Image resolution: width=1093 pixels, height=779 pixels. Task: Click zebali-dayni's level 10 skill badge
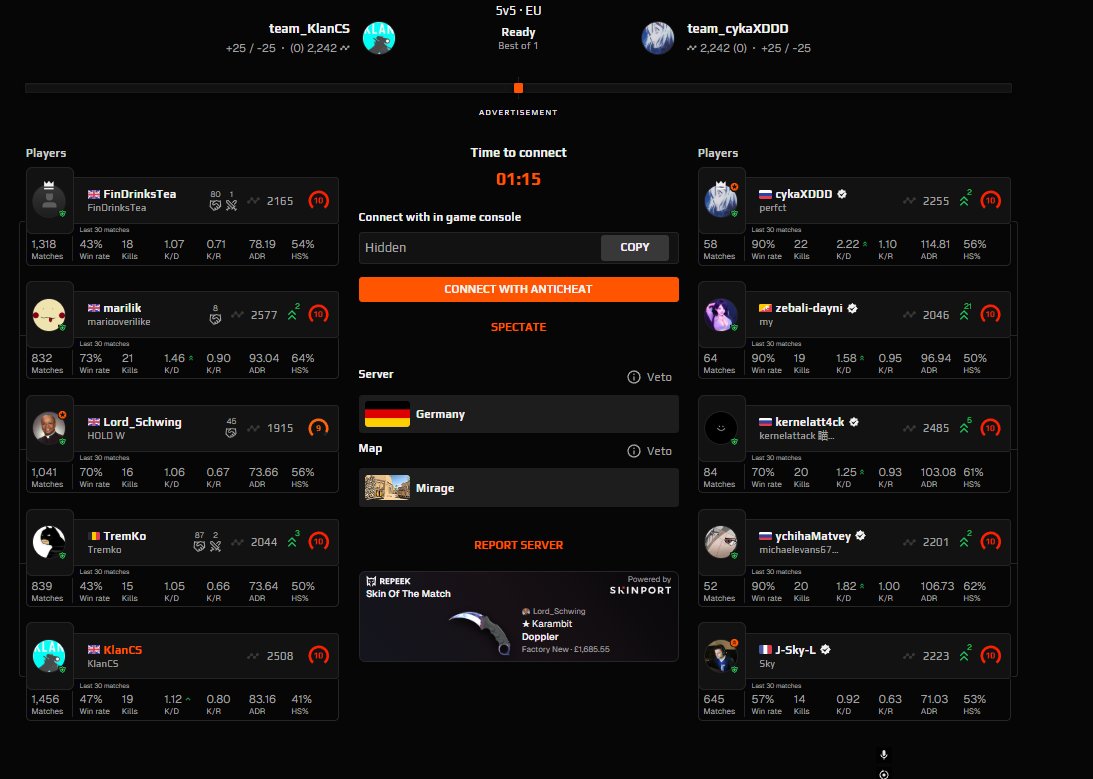[x=991, y=314]
